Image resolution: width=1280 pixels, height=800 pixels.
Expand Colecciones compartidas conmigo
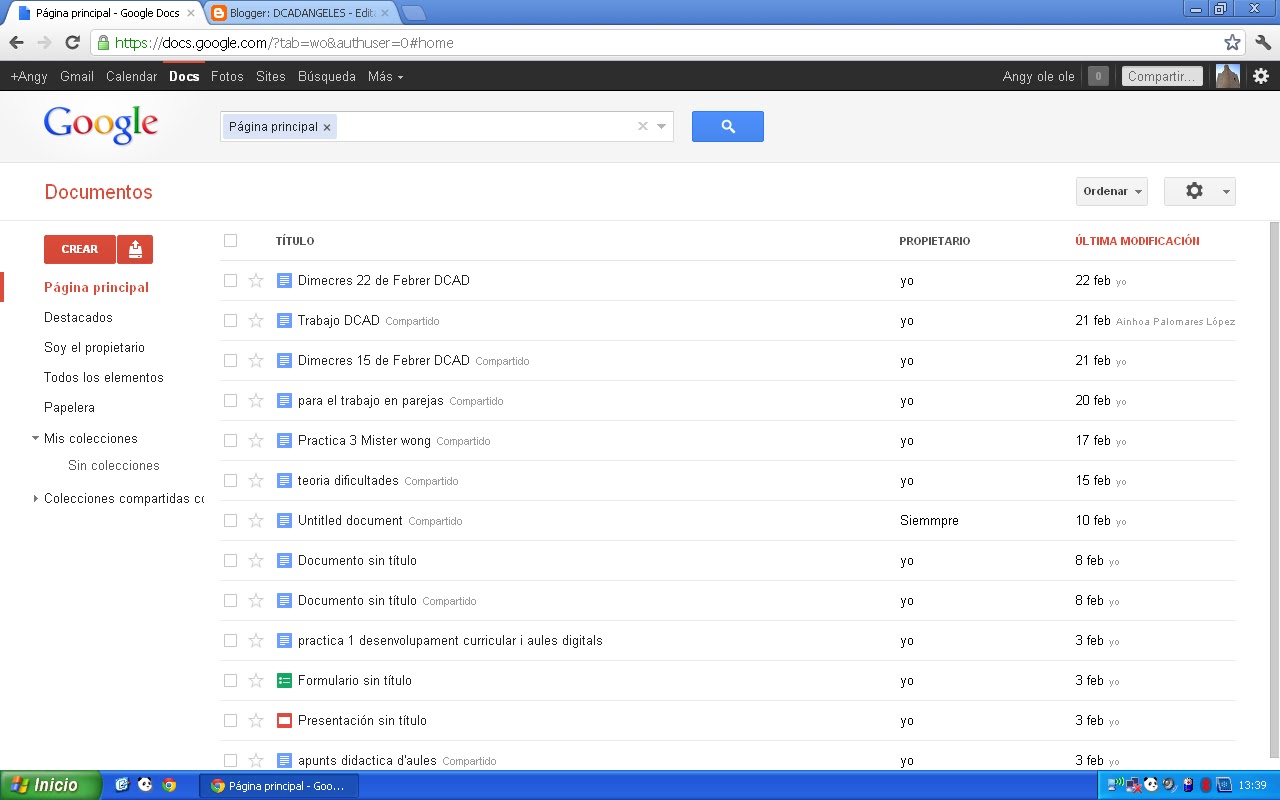click(x=36, y=498)
